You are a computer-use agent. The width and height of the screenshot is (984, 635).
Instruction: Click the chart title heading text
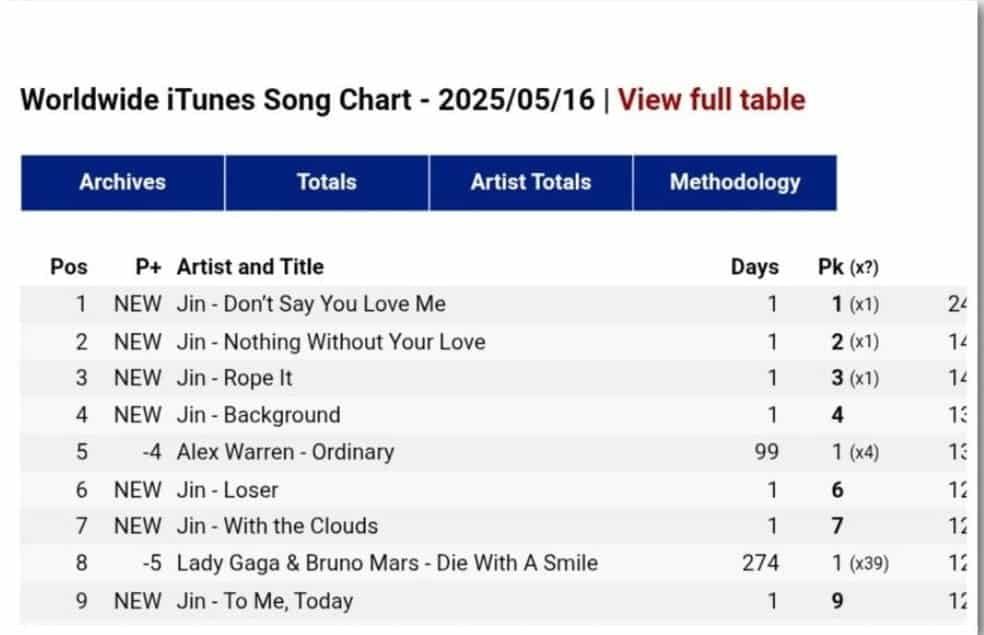click(x=308, y=100)
